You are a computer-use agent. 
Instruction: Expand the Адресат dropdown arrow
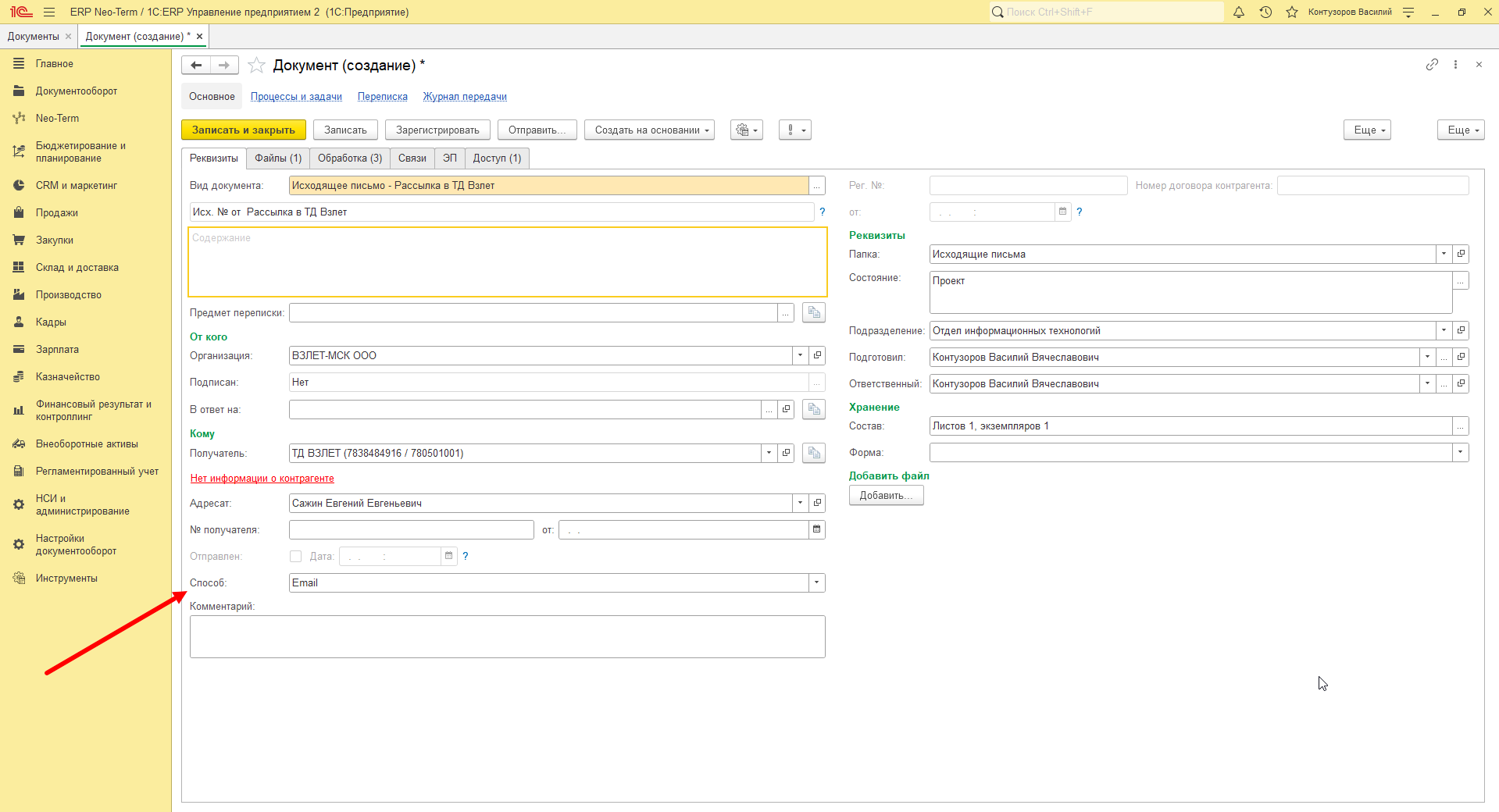point(801,503)
